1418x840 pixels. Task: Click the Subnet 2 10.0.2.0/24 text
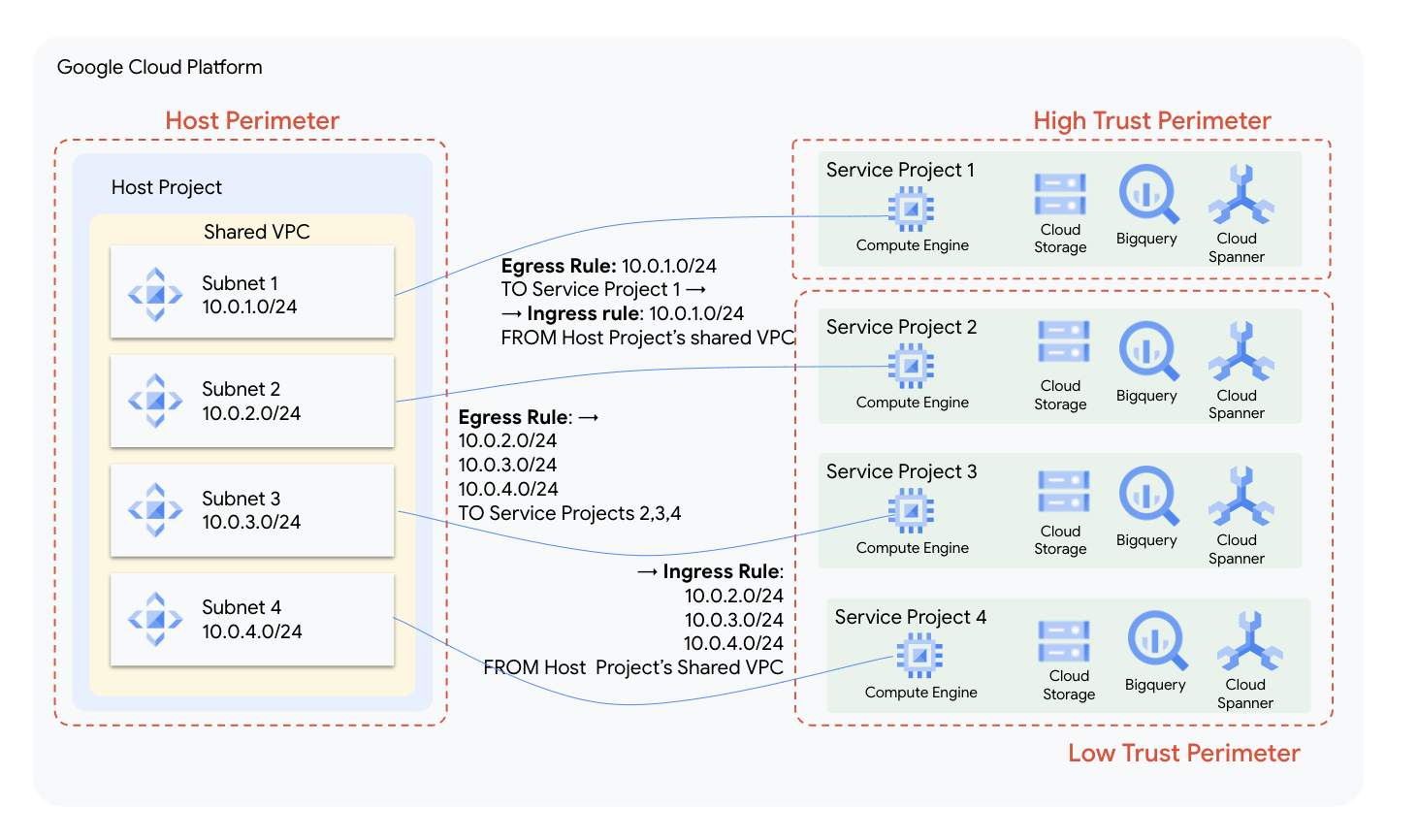point(251,401)
